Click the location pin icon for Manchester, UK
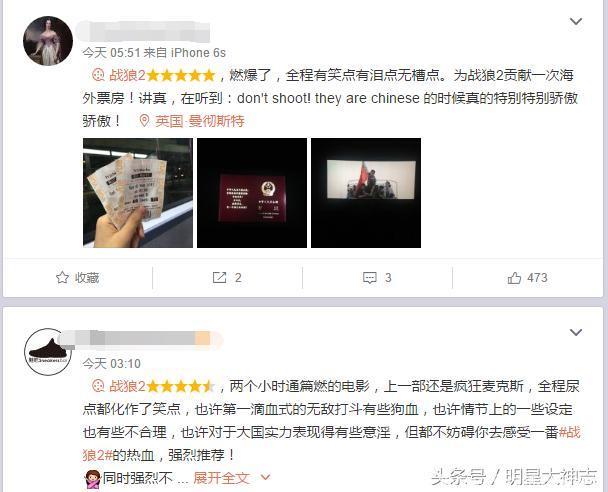 (144, 121)
